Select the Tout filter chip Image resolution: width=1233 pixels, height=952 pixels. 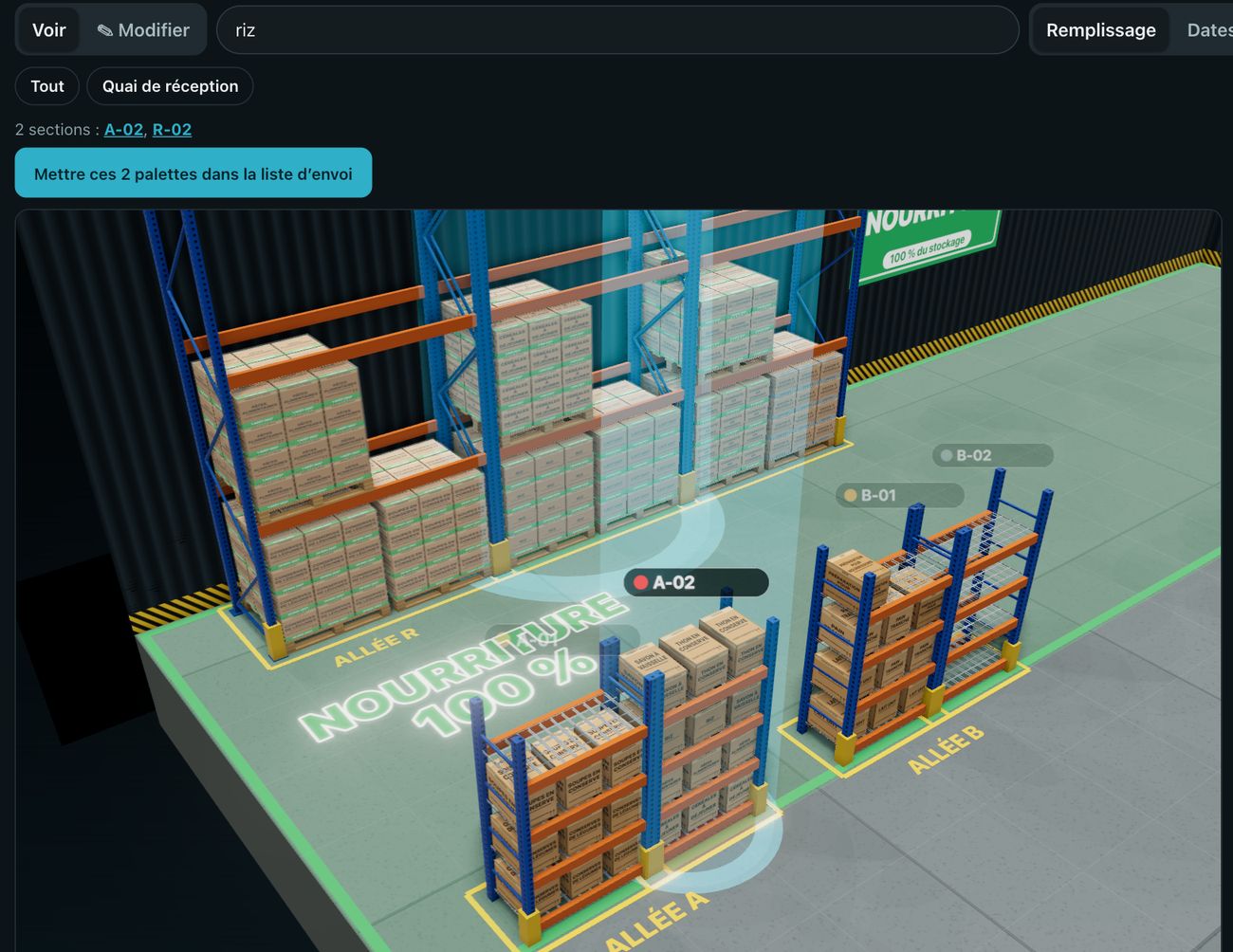pyautogui.click(x=47, y=86)
